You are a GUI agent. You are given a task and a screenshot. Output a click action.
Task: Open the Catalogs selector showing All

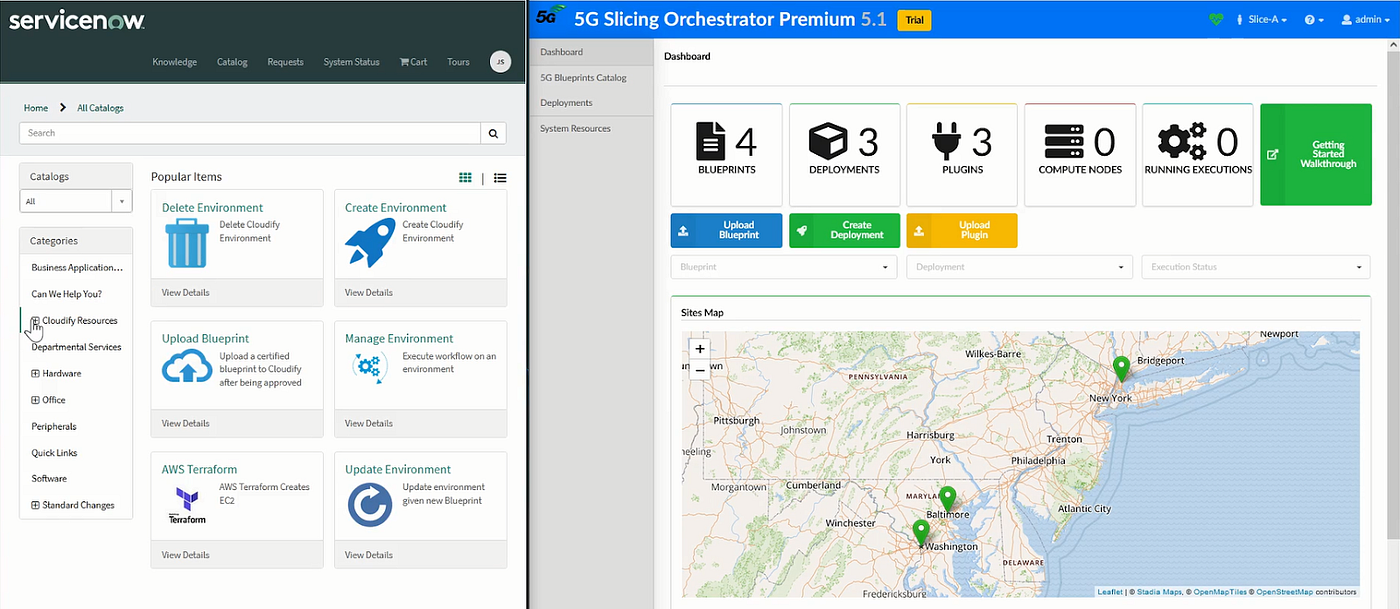76,201
